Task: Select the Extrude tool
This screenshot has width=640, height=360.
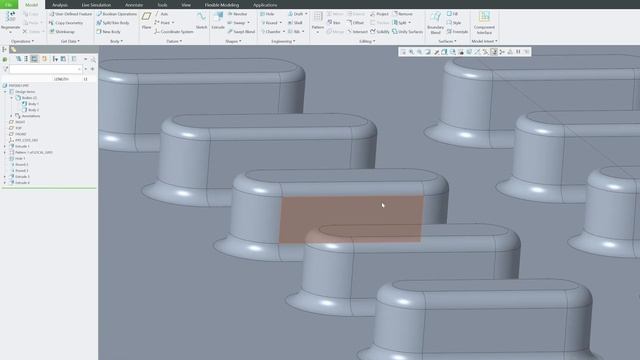Action: pyautogui.click(x=218, y=20)
